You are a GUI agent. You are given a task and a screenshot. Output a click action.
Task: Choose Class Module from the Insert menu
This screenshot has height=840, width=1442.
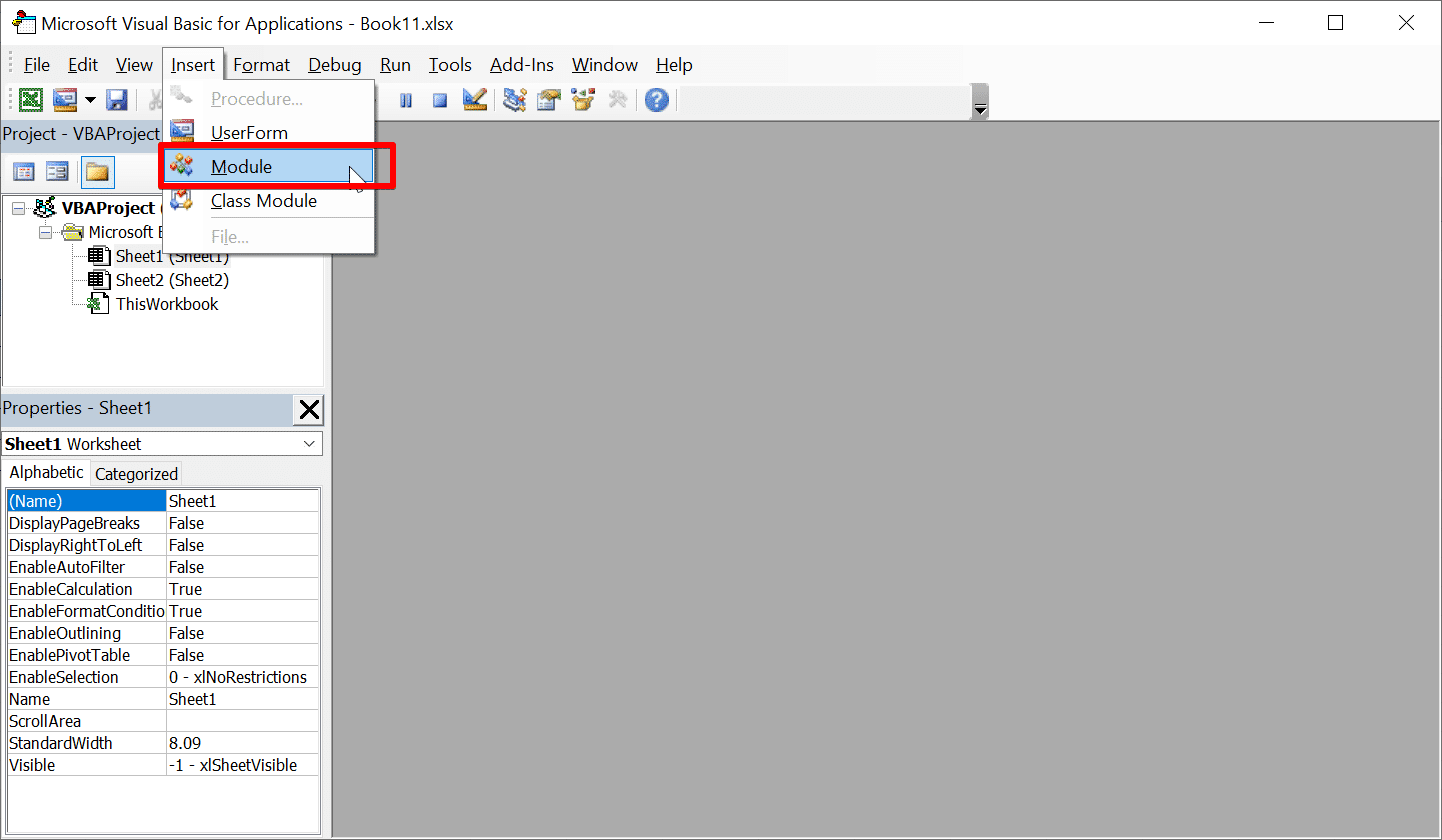[x=269, y=201]
